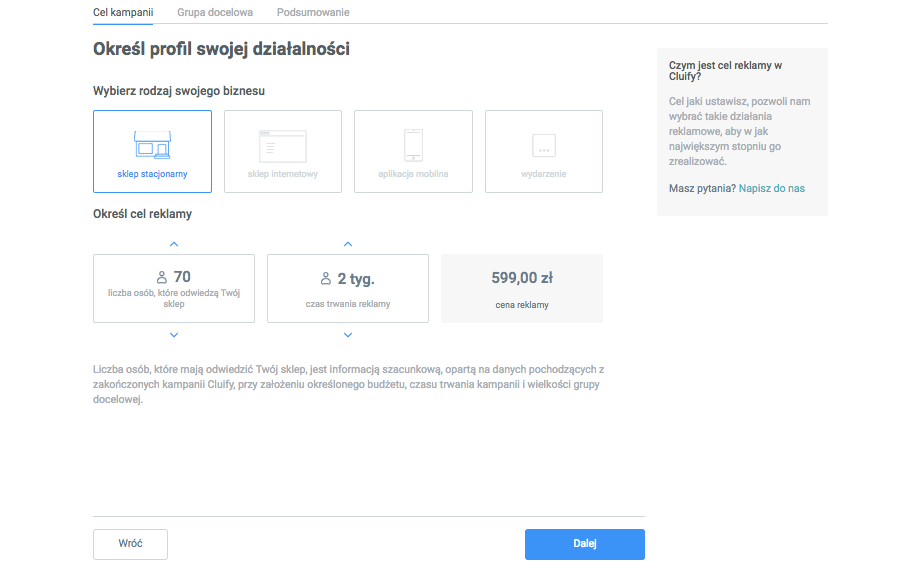Click the Dalej button
This screenshot has height=571, width=917.
tap(585, 544)
